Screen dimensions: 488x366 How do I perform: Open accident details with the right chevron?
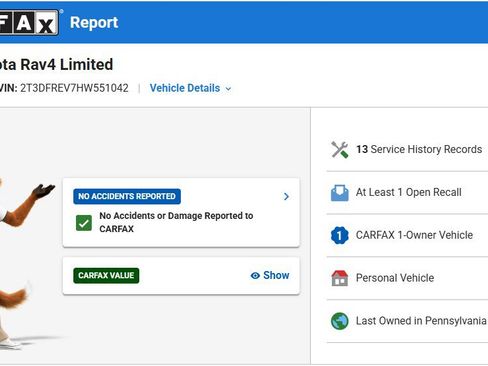tap(286, 197)
